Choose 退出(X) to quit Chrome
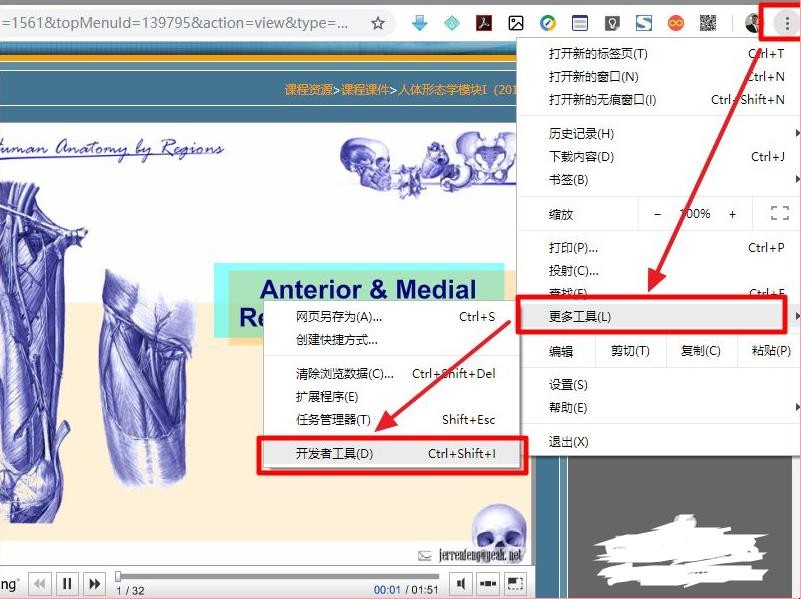 [x=658, y=442]
